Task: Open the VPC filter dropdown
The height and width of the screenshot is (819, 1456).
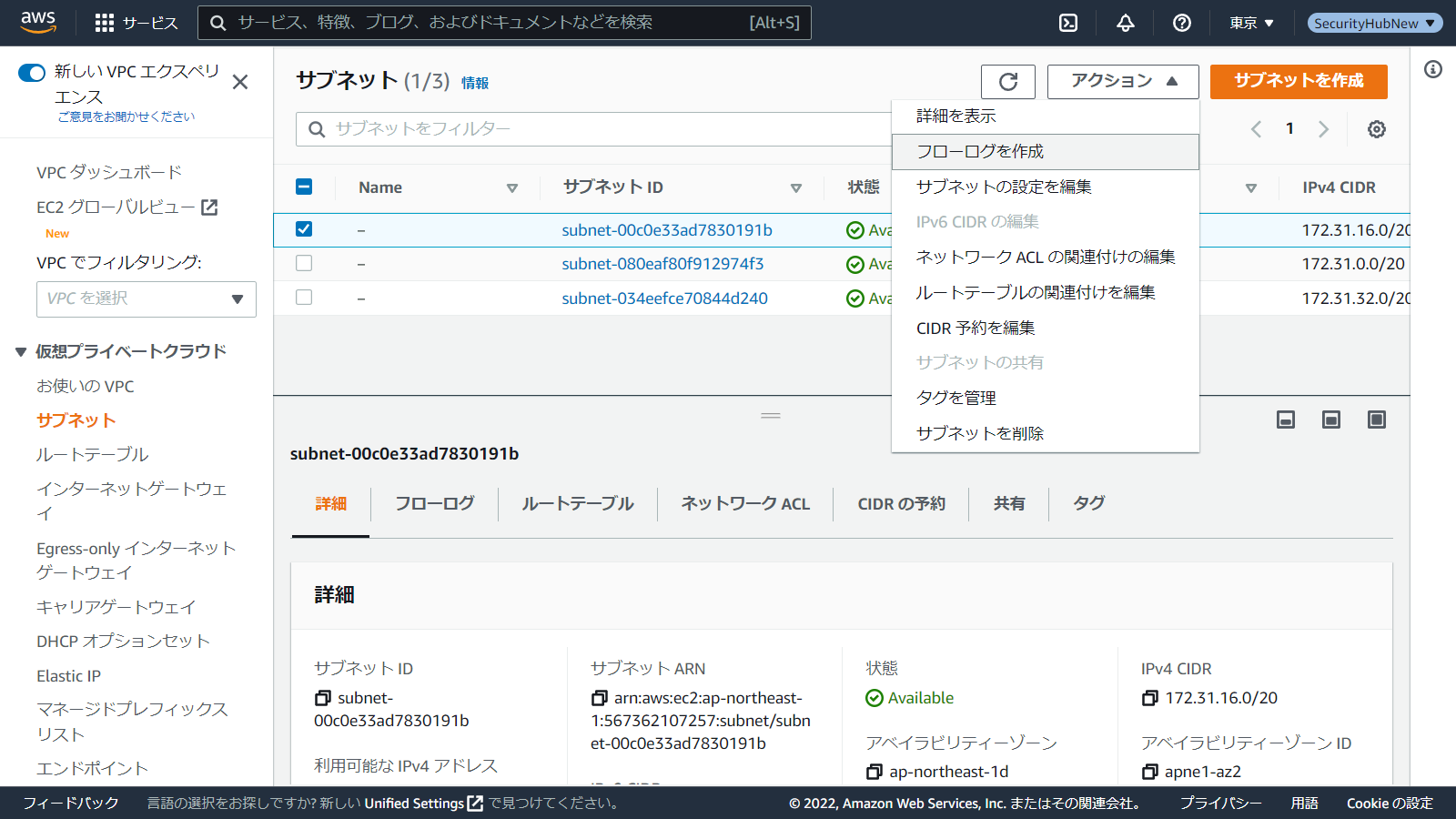Action: point(146,298)
